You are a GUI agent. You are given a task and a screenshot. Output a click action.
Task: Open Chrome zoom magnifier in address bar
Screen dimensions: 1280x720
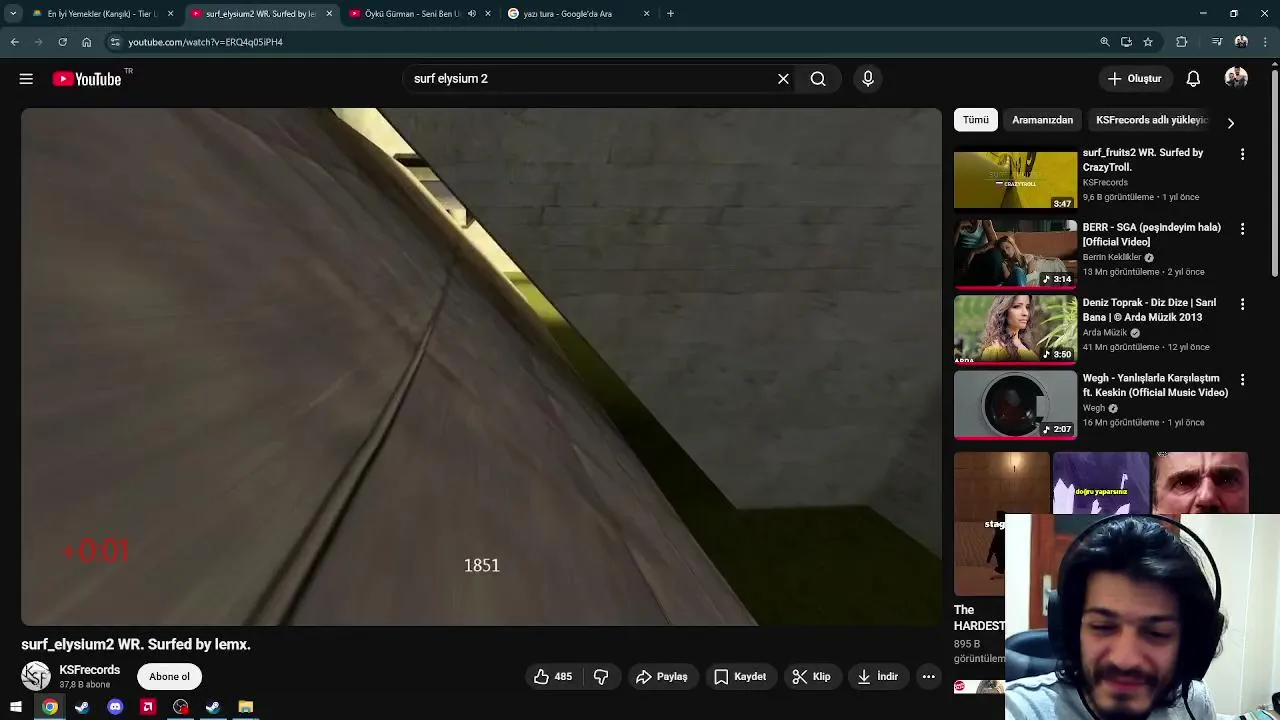point(1105,42)
